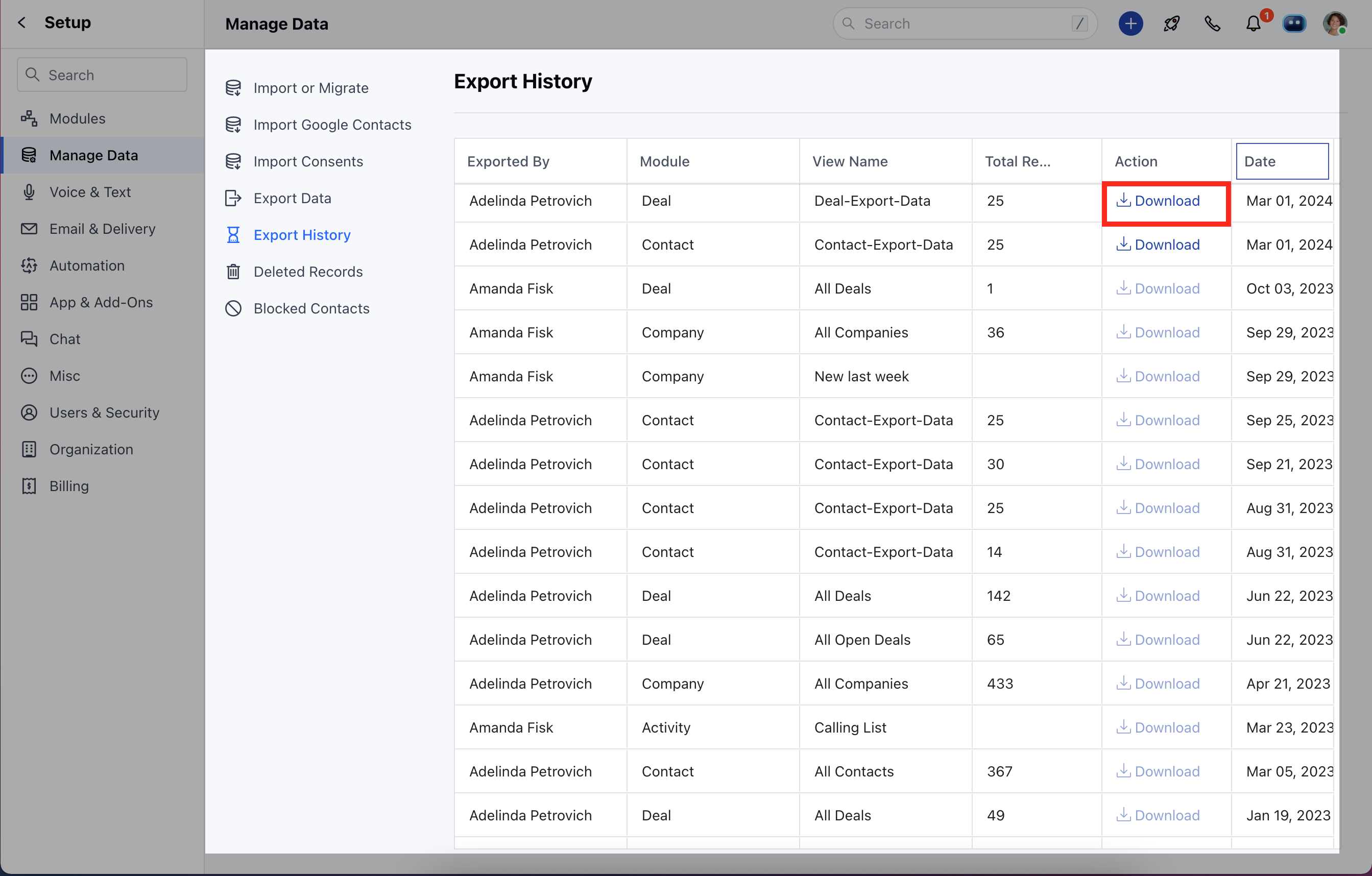Image resolution: width=1372 pixels, height=876 pixels.
Task: Open the notifications bell showing 1 alert
Action: 1253,23
